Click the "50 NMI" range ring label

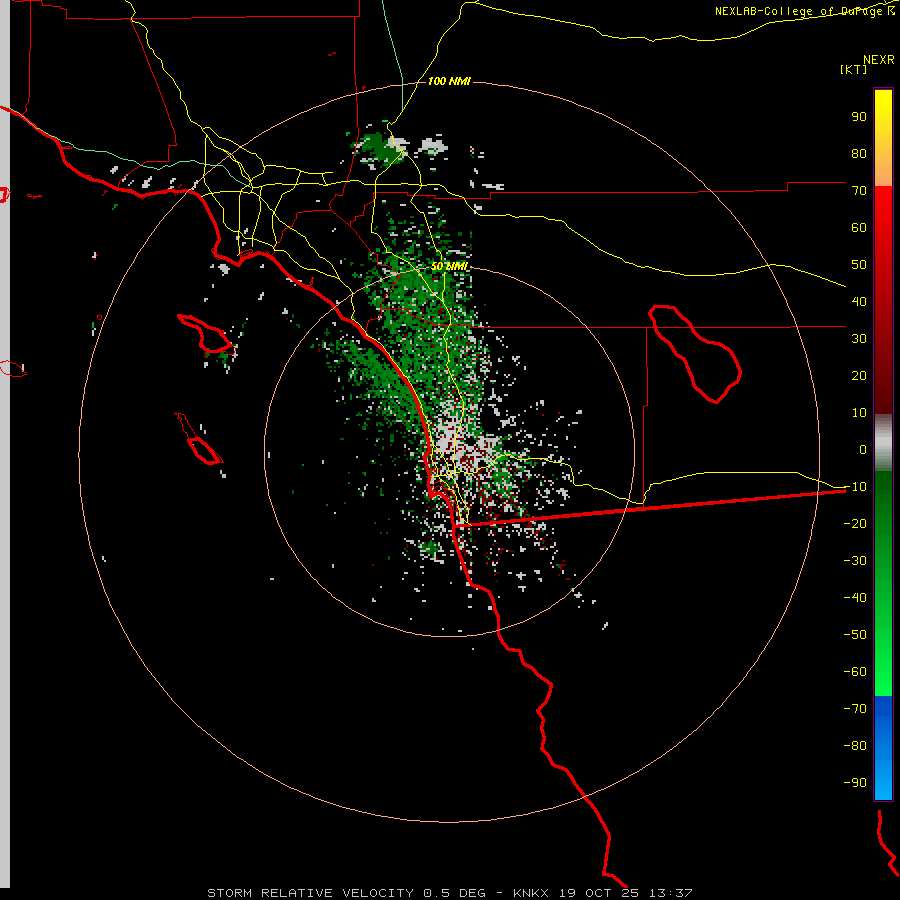point(449,267)
